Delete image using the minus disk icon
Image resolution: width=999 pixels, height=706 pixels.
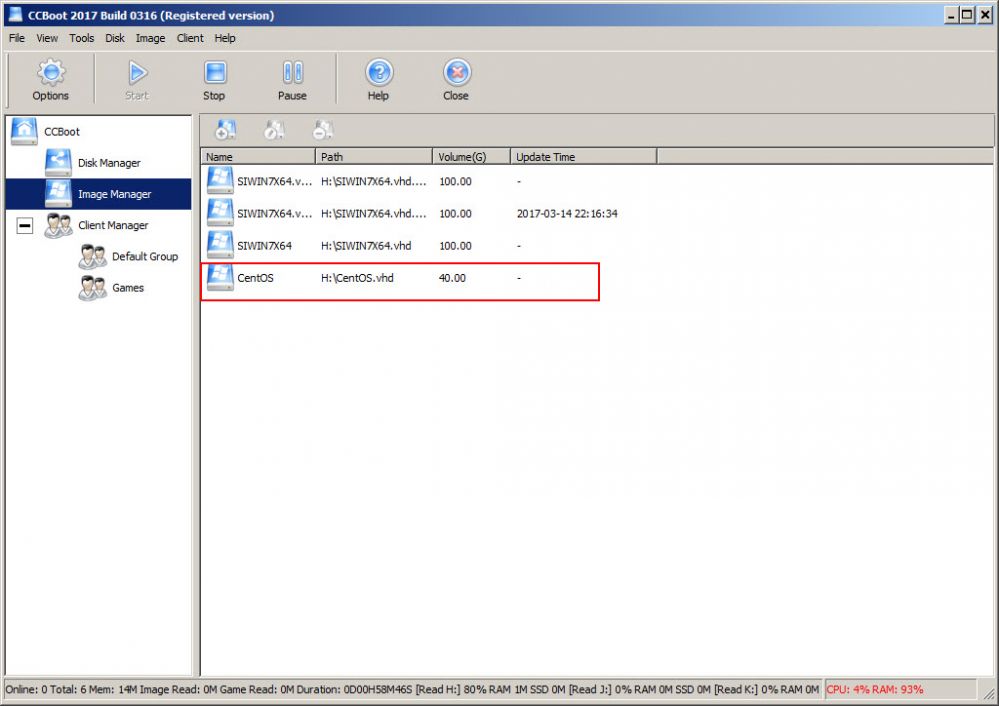click(x=323, y=130)
